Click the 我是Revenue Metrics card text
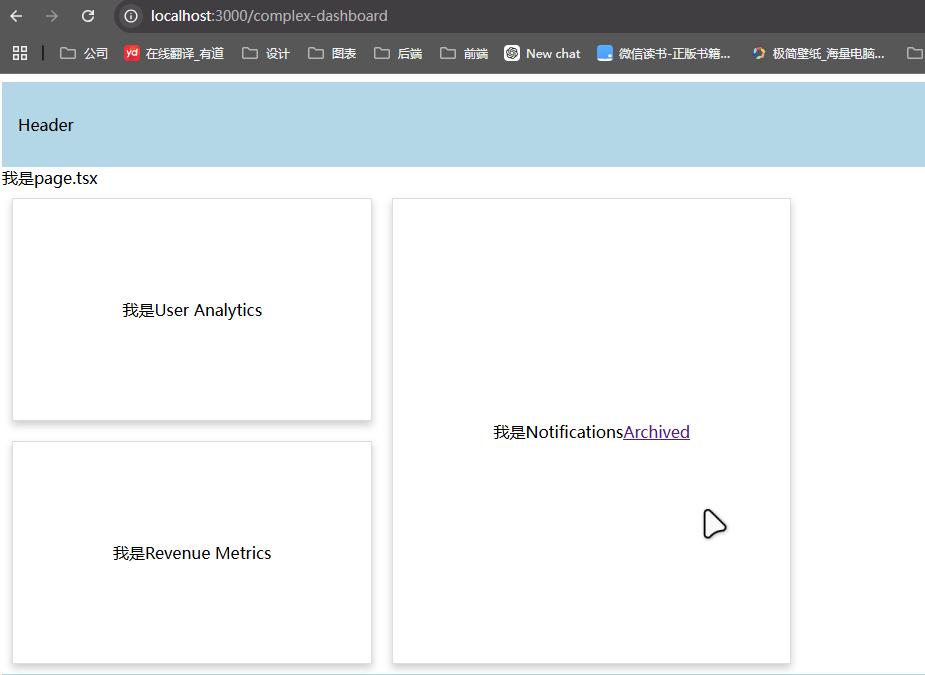This screenshot has width=925, height=675. tap(192, 553)
